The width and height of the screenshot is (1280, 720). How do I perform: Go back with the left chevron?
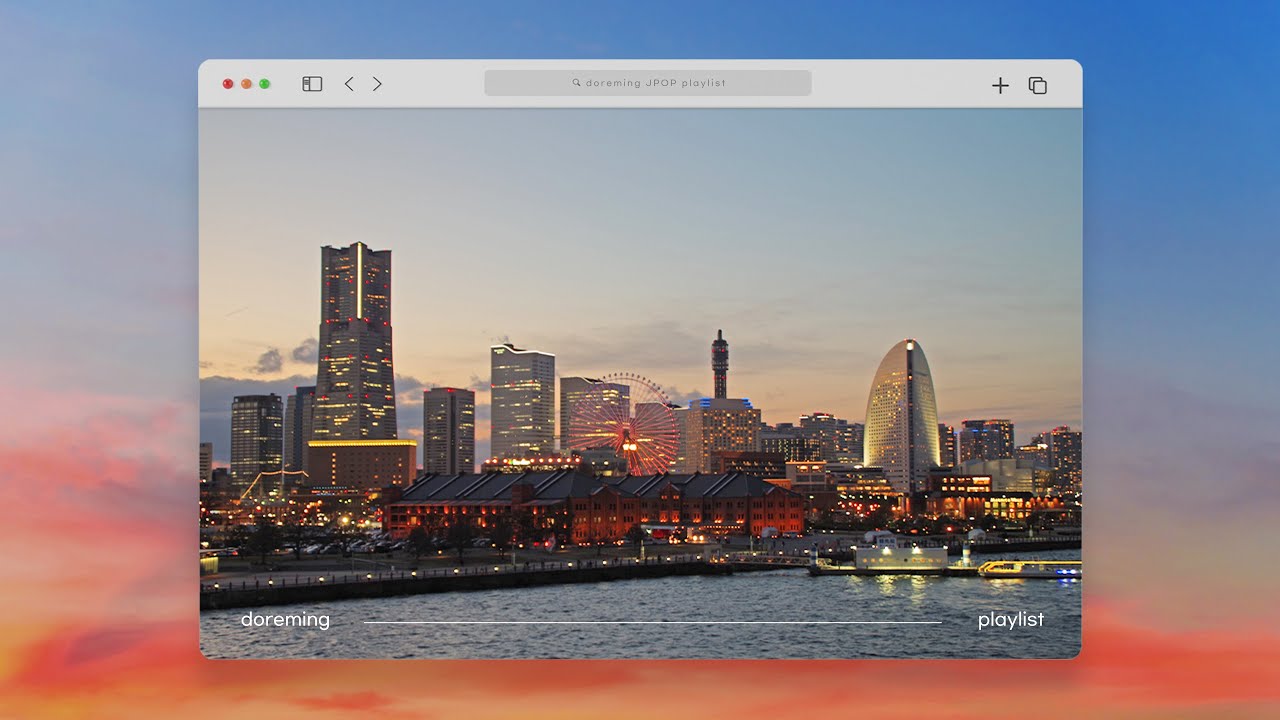tap(349, 84)
